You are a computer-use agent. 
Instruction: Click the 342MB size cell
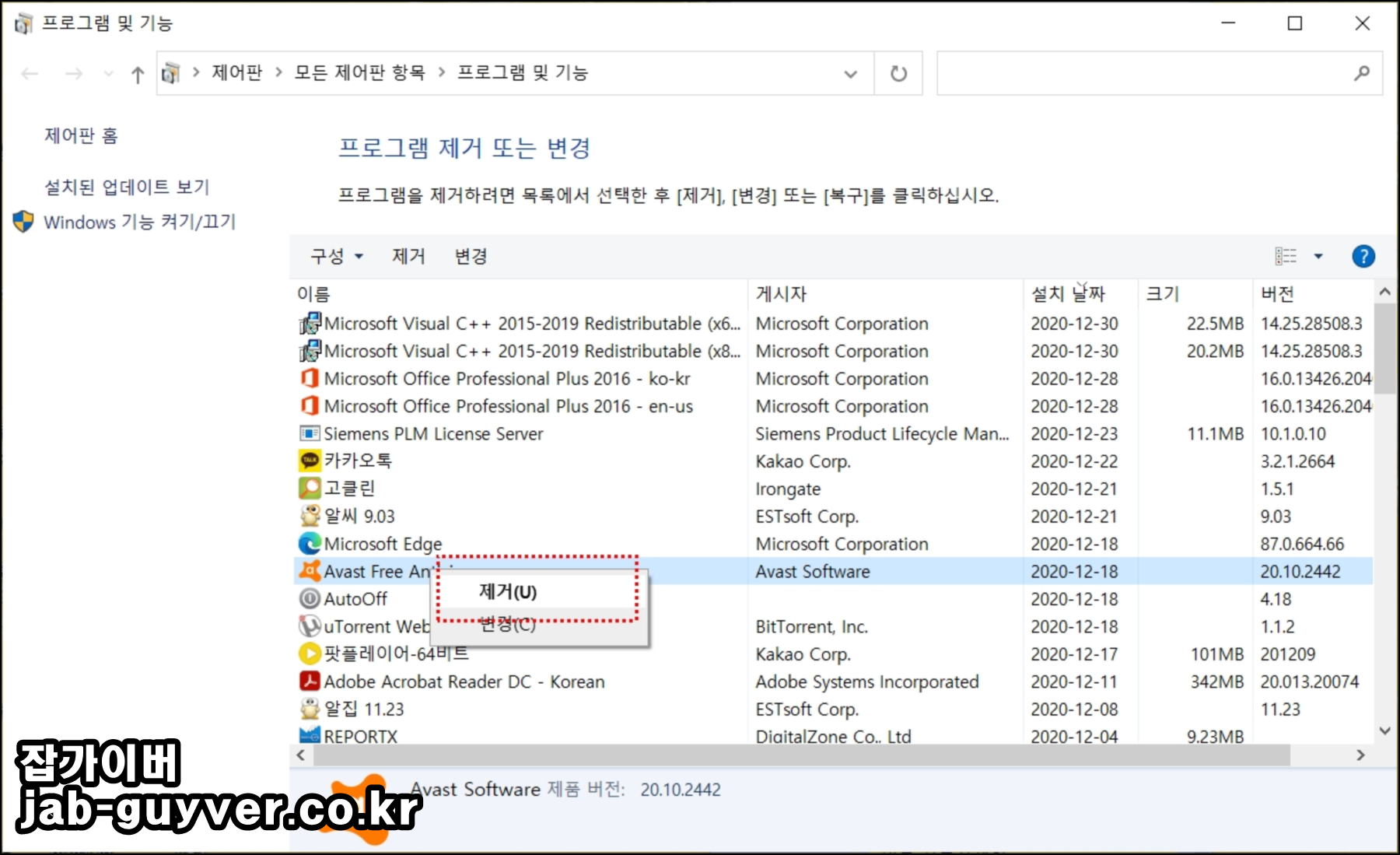pyautogui.click(x=1216, y=681)
